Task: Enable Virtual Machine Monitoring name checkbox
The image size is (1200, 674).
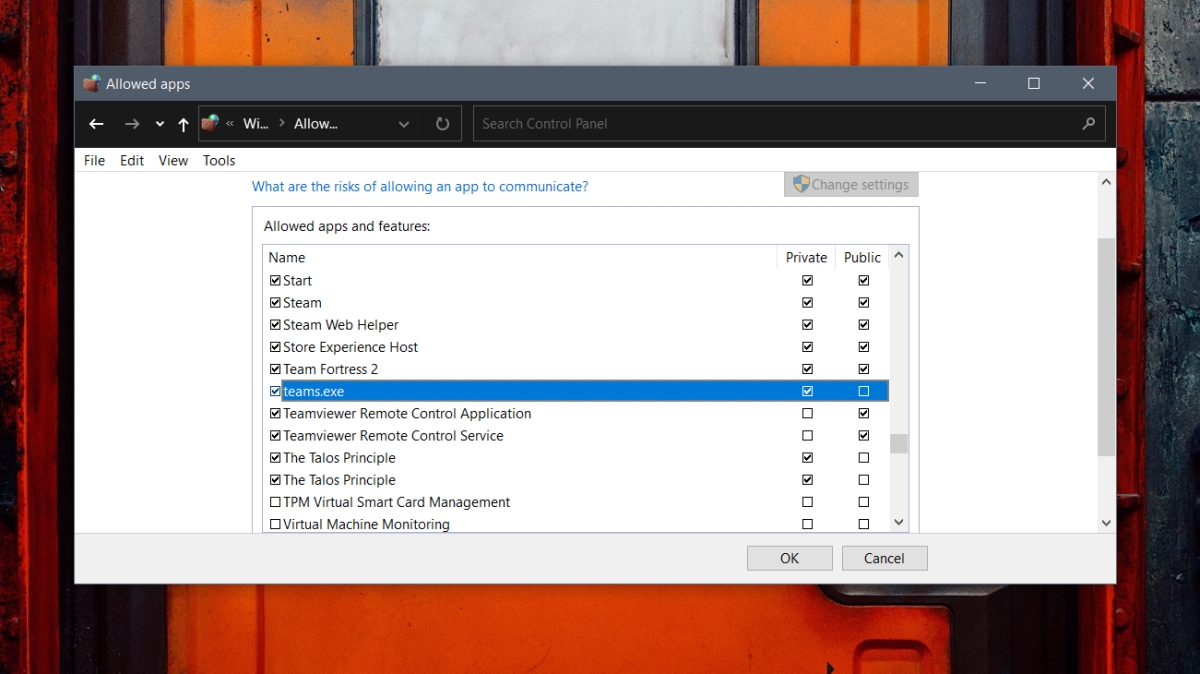Action: tap(275, 524)
